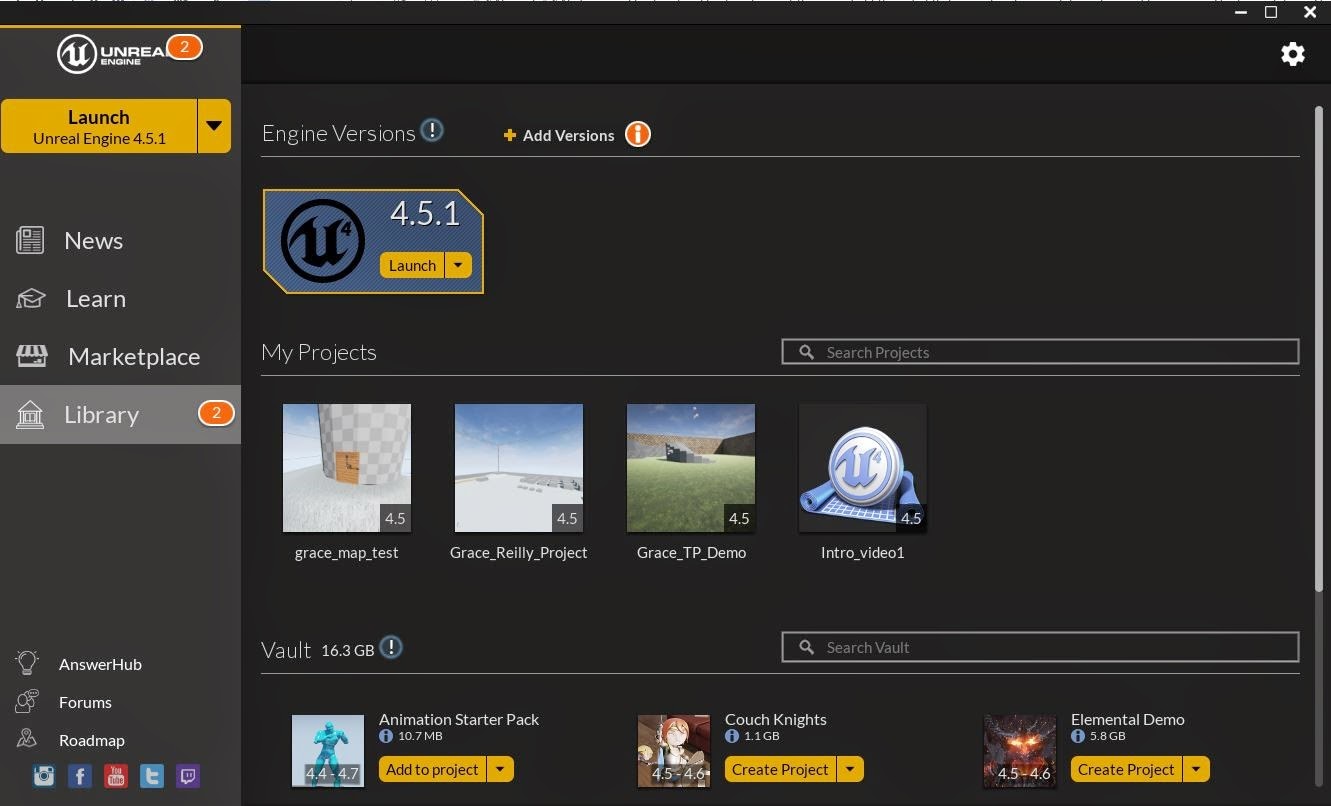Viewport: 1331px width, 806px height.
Task: Add Animation Starter Pack to project
Action: point(432,769)
